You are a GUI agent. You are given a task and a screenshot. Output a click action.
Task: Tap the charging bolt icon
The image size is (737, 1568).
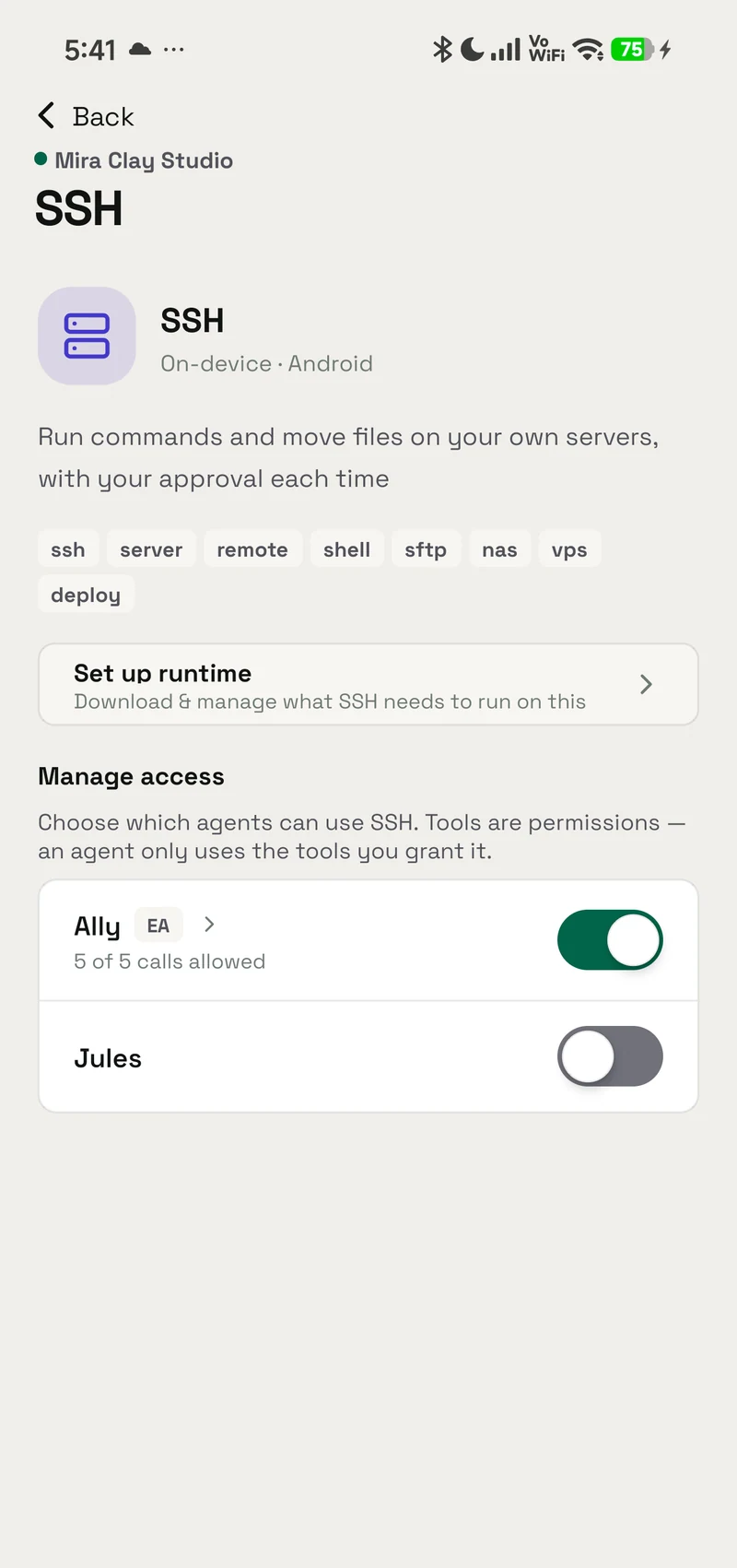point(665,49)
